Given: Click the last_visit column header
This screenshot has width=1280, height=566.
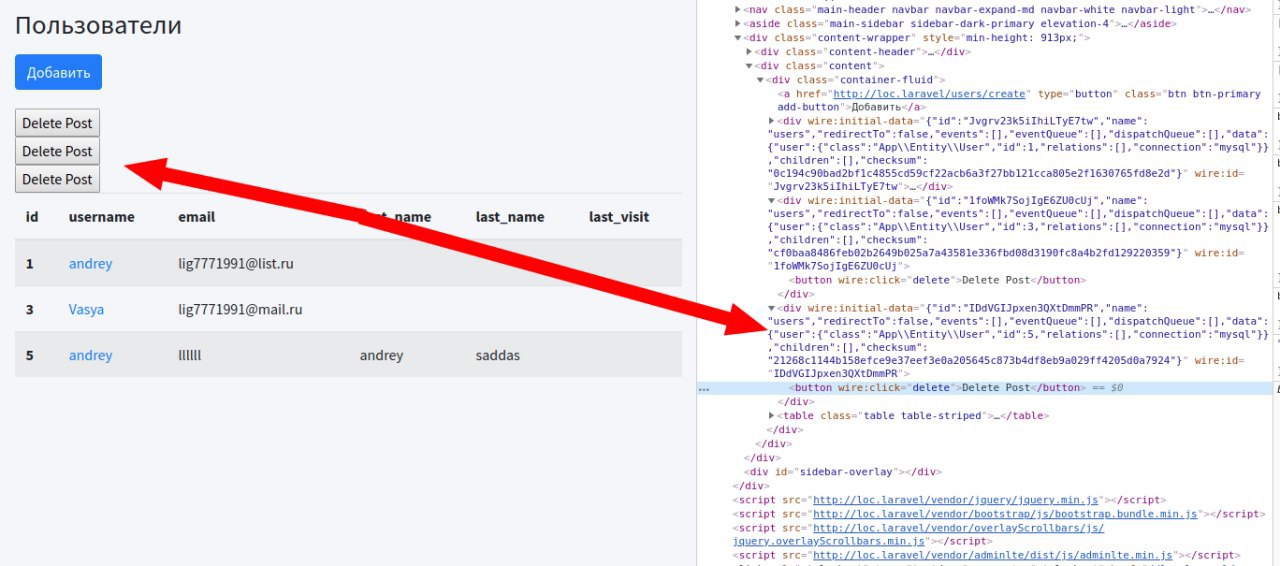Looking at the screenshot, I should tap(619, 217).
